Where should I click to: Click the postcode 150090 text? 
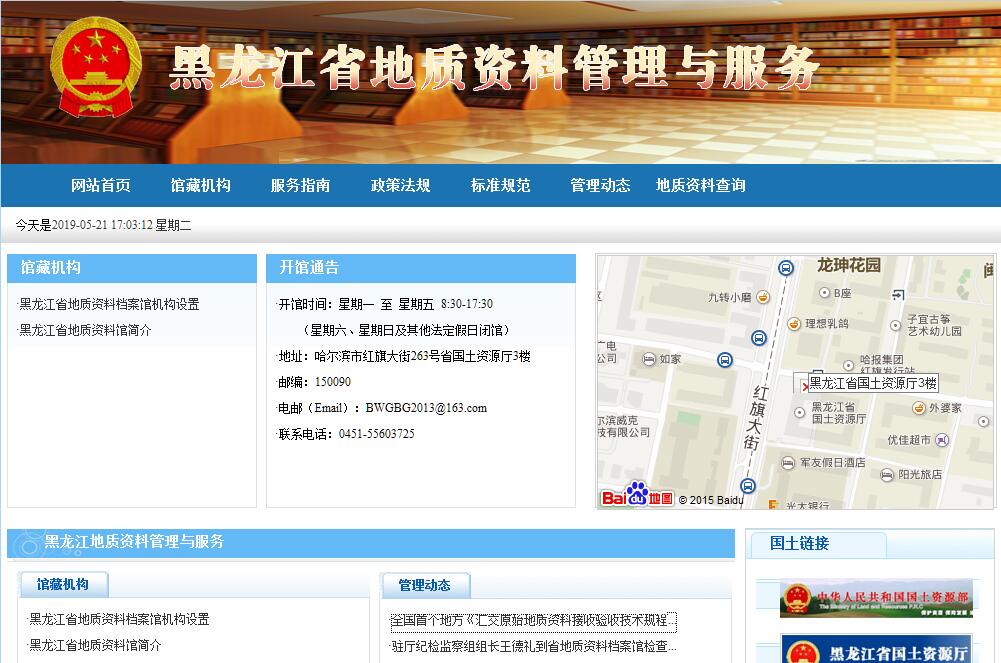[x=333, y=382]
